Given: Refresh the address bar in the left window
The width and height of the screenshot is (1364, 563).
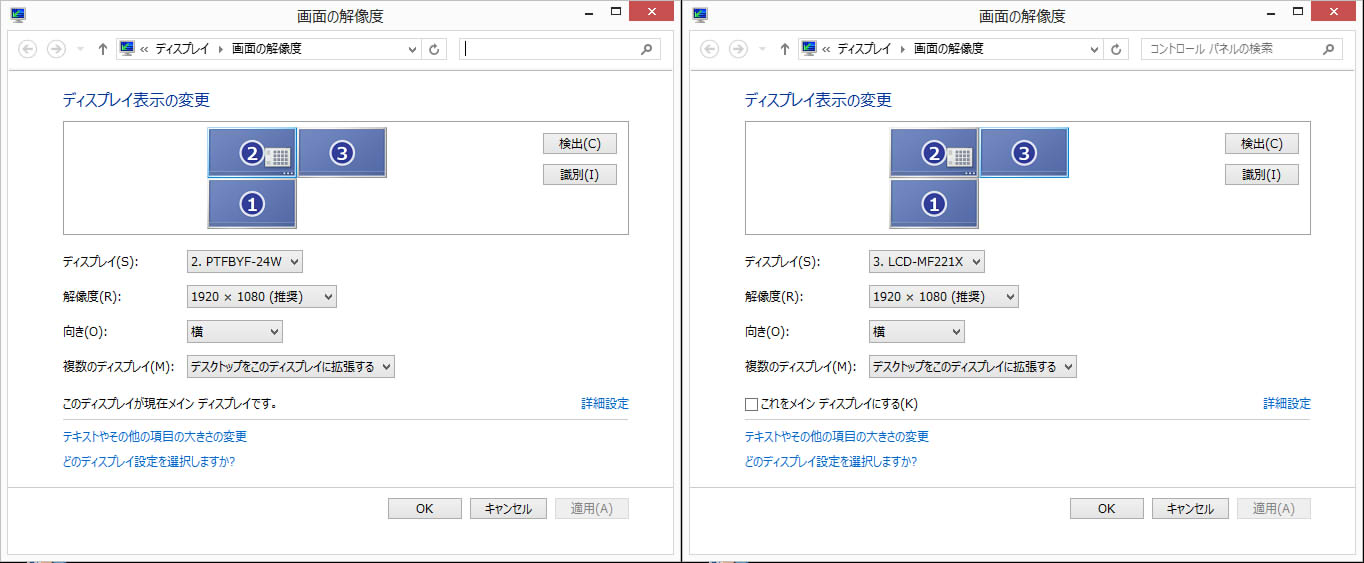Looking at the screenshot, I should point(434,49).
